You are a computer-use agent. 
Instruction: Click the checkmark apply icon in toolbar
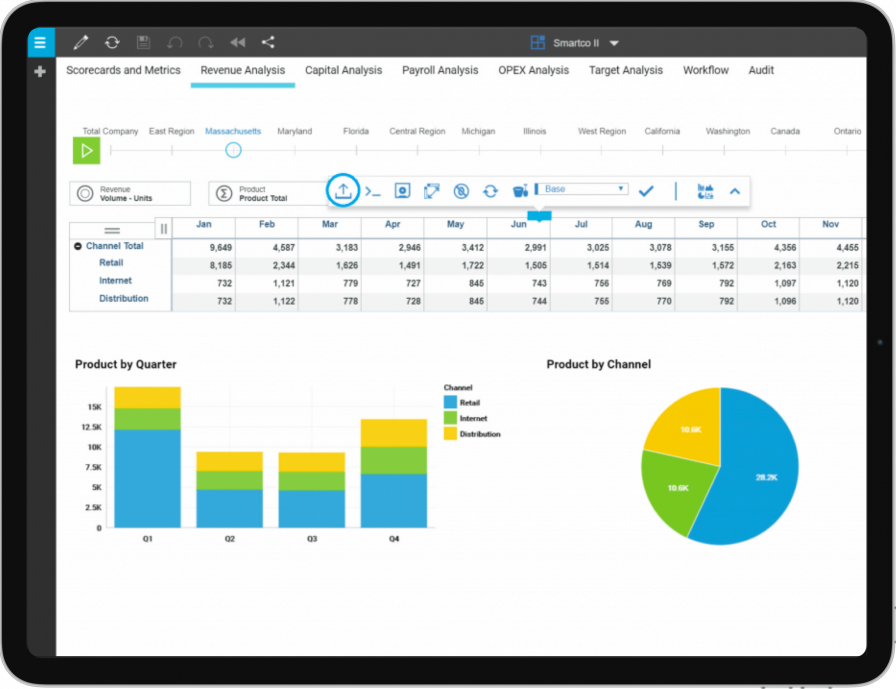646,190
